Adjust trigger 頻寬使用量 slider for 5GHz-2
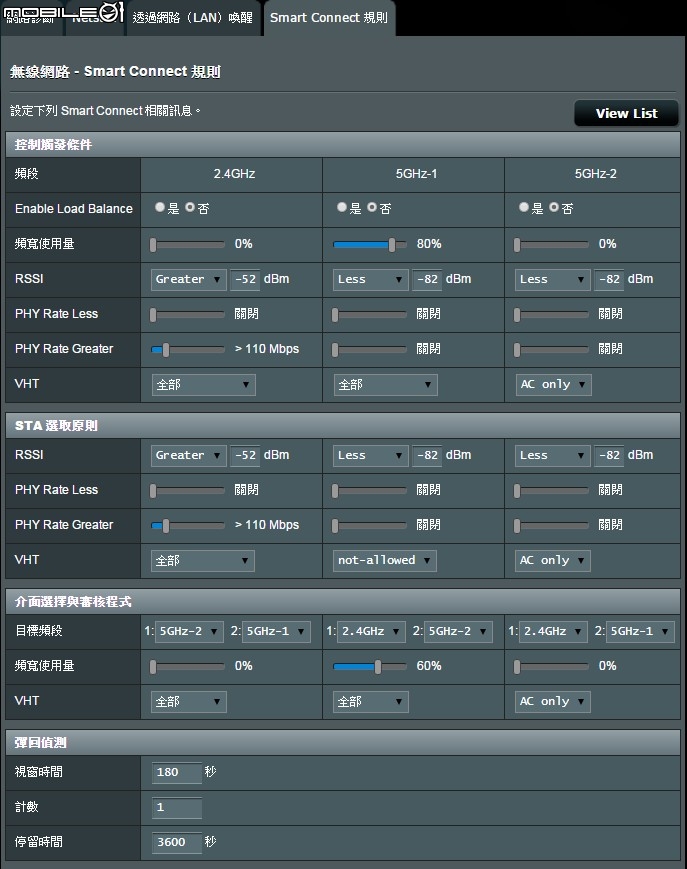The image size is (687, 869). point(551,244)
